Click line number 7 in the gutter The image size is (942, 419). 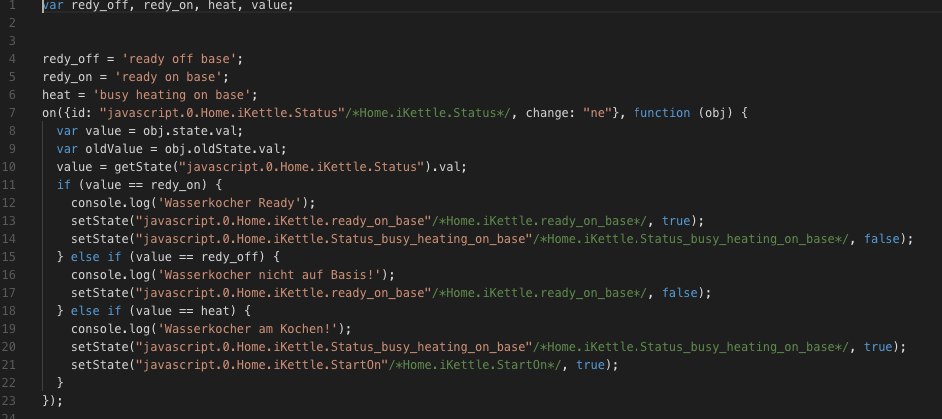coord(12,113)
